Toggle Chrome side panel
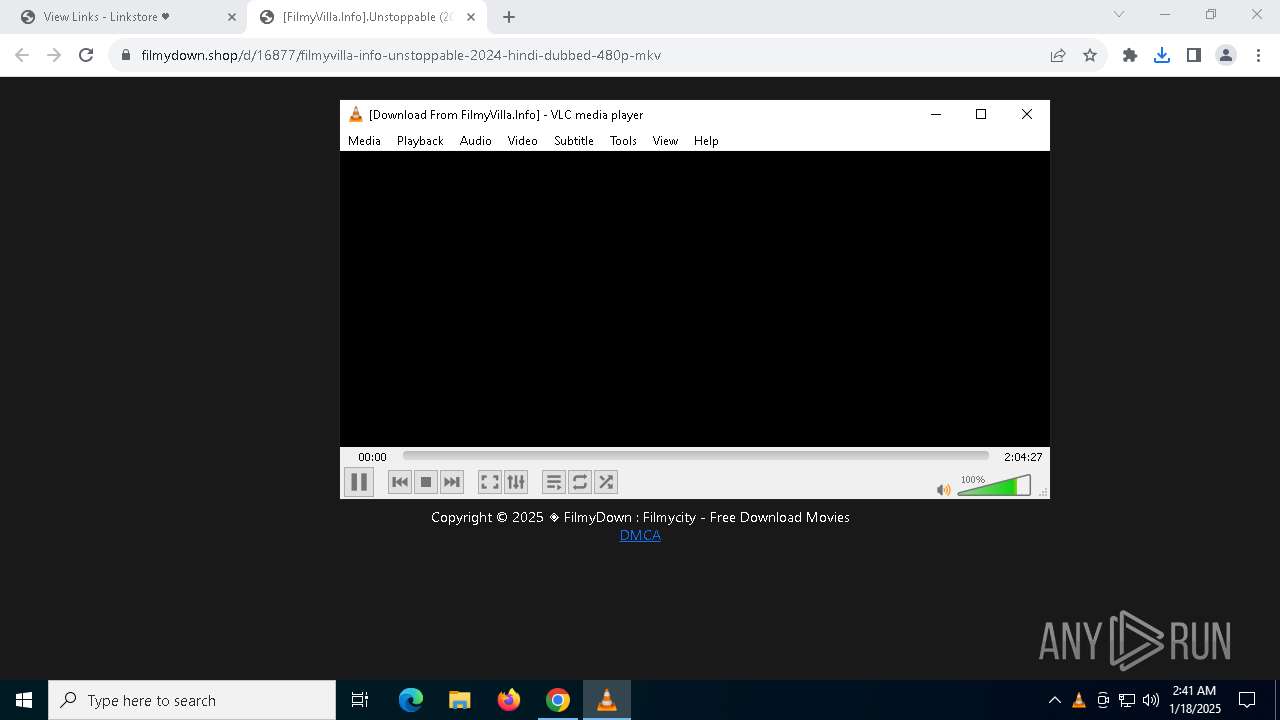Screen dimensions: 1280x720 1194,55
